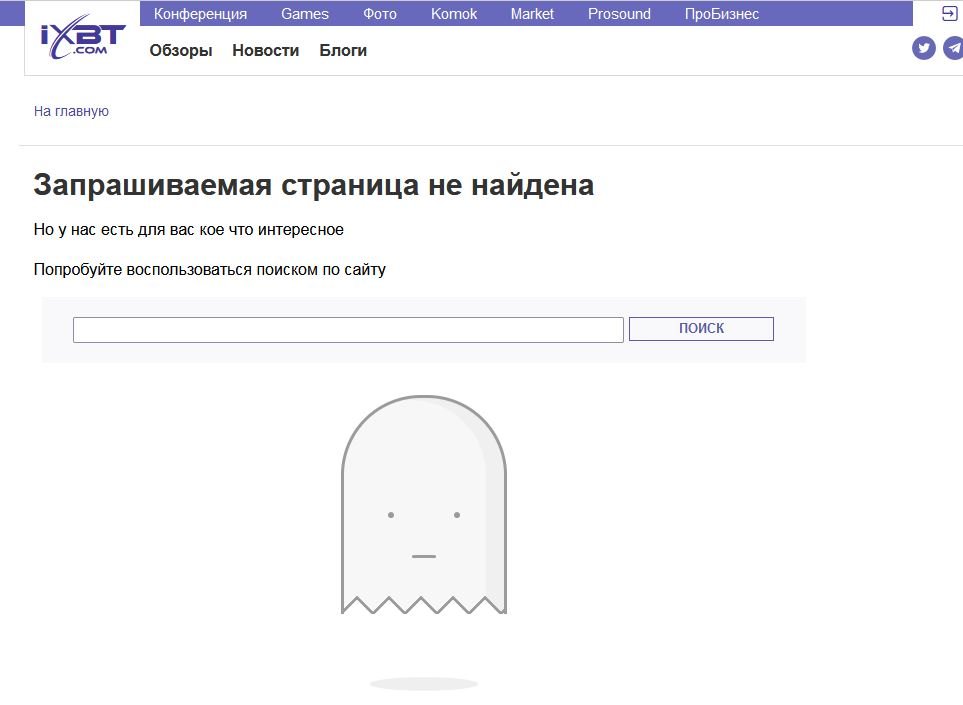This screenshot has height=705, width=963.
Task: Open the login arrow icon
Action: 949,14
